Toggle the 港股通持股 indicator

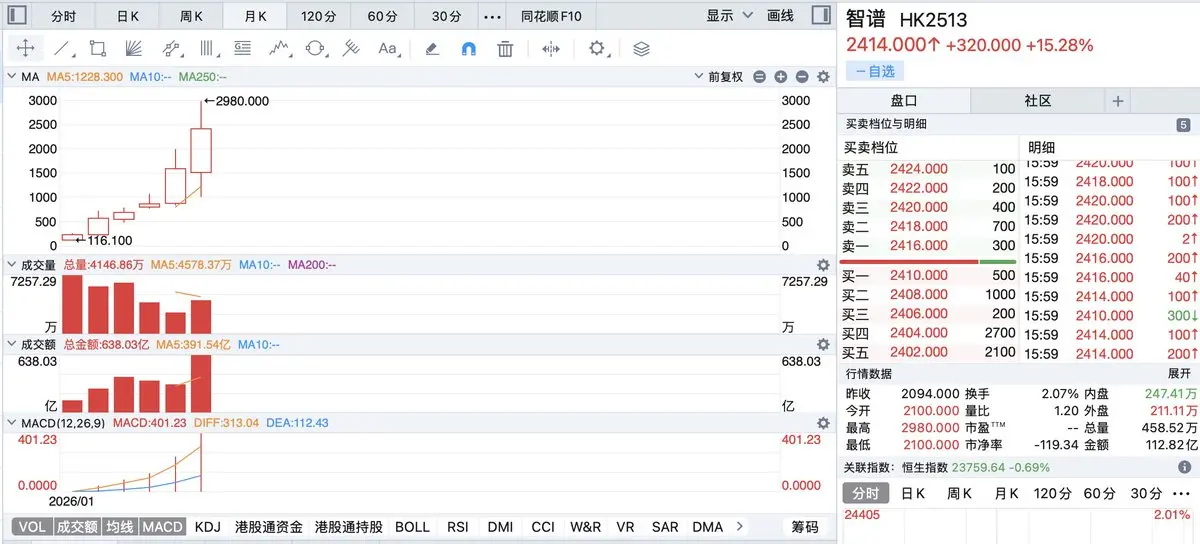coord(348,527)
